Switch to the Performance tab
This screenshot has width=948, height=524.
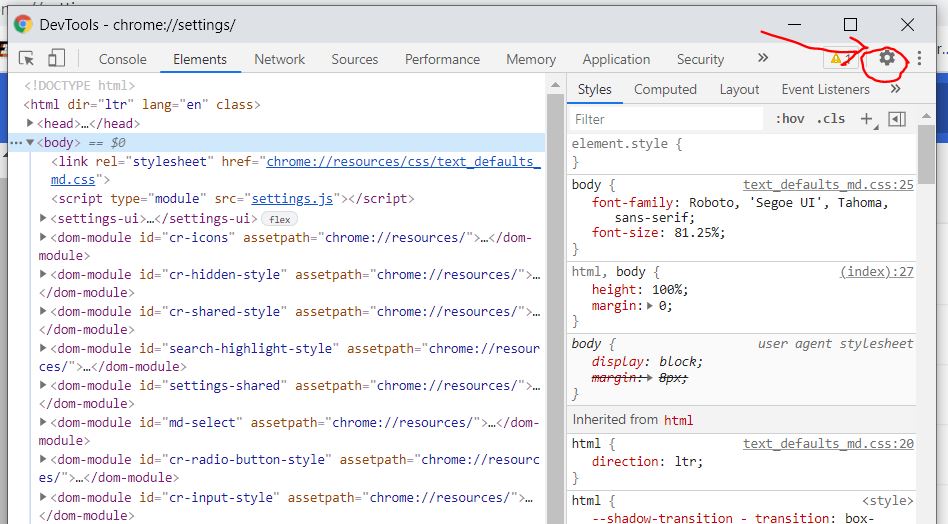pos(443,59)
